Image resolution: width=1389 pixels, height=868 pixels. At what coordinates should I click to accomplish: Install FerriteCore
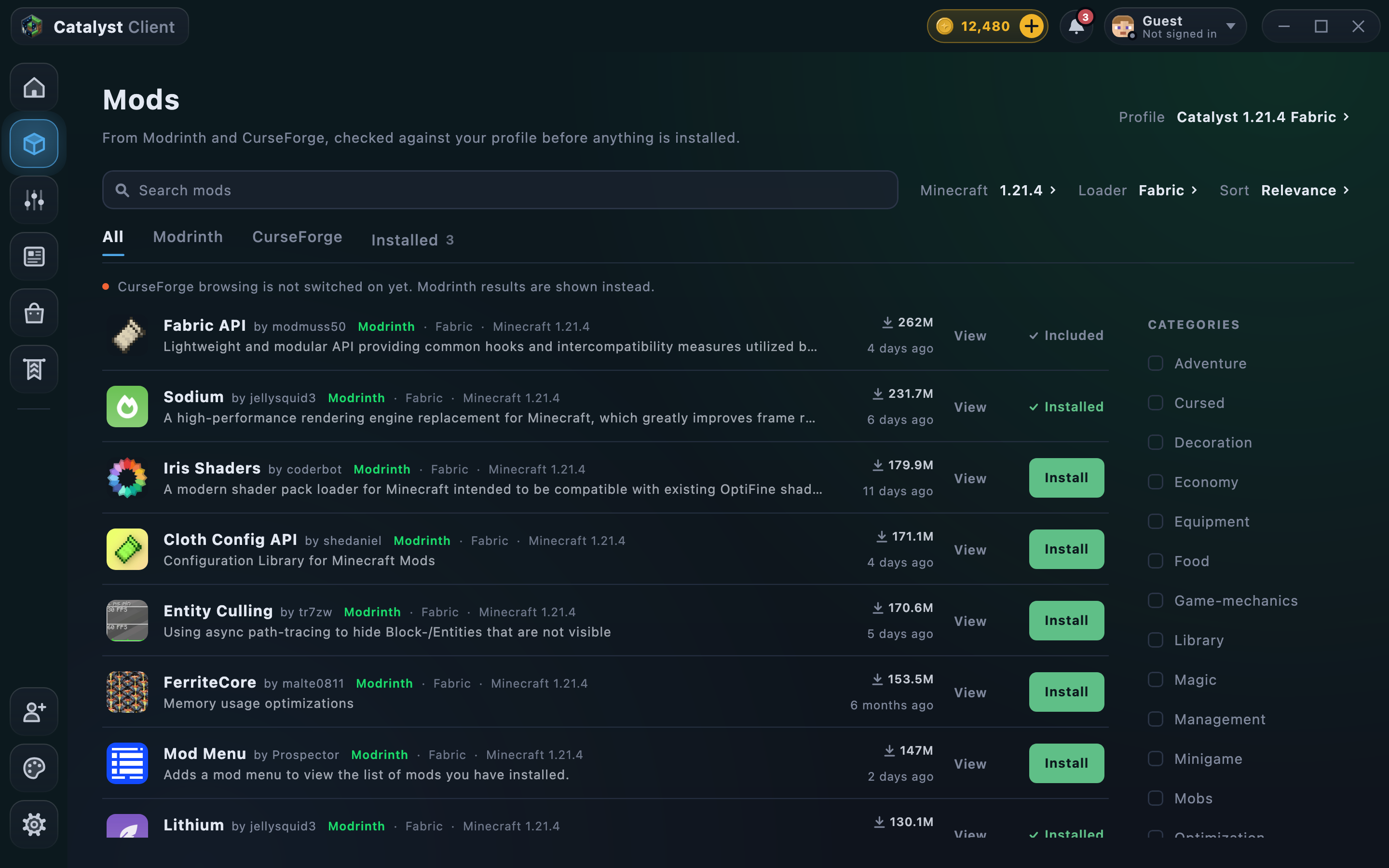pyautogui.click(x=1066, y=692)
